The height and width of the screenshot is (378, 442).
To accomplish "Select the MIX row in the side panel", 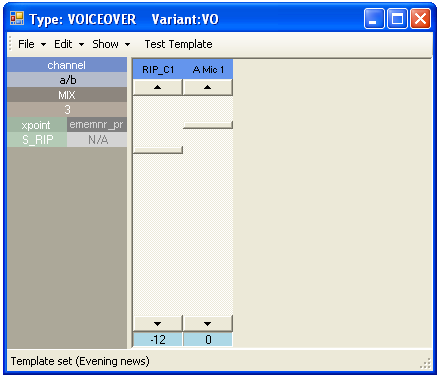I will point(67,95).
